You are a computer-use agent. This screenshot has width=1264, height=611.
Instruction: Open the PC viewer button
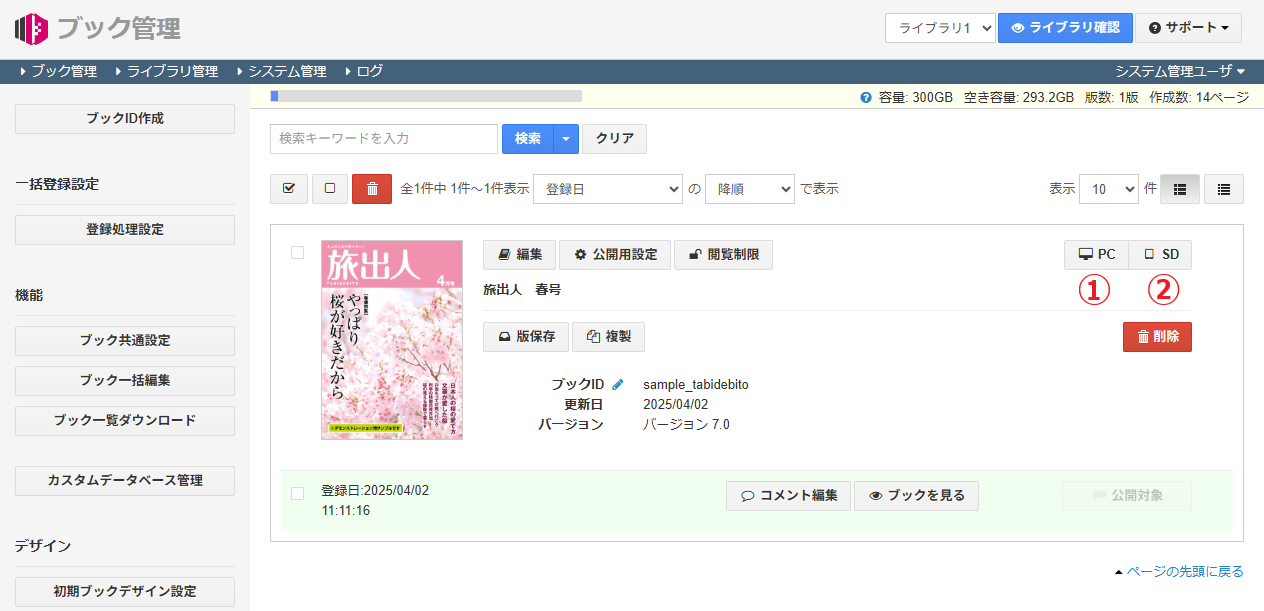1096,255
